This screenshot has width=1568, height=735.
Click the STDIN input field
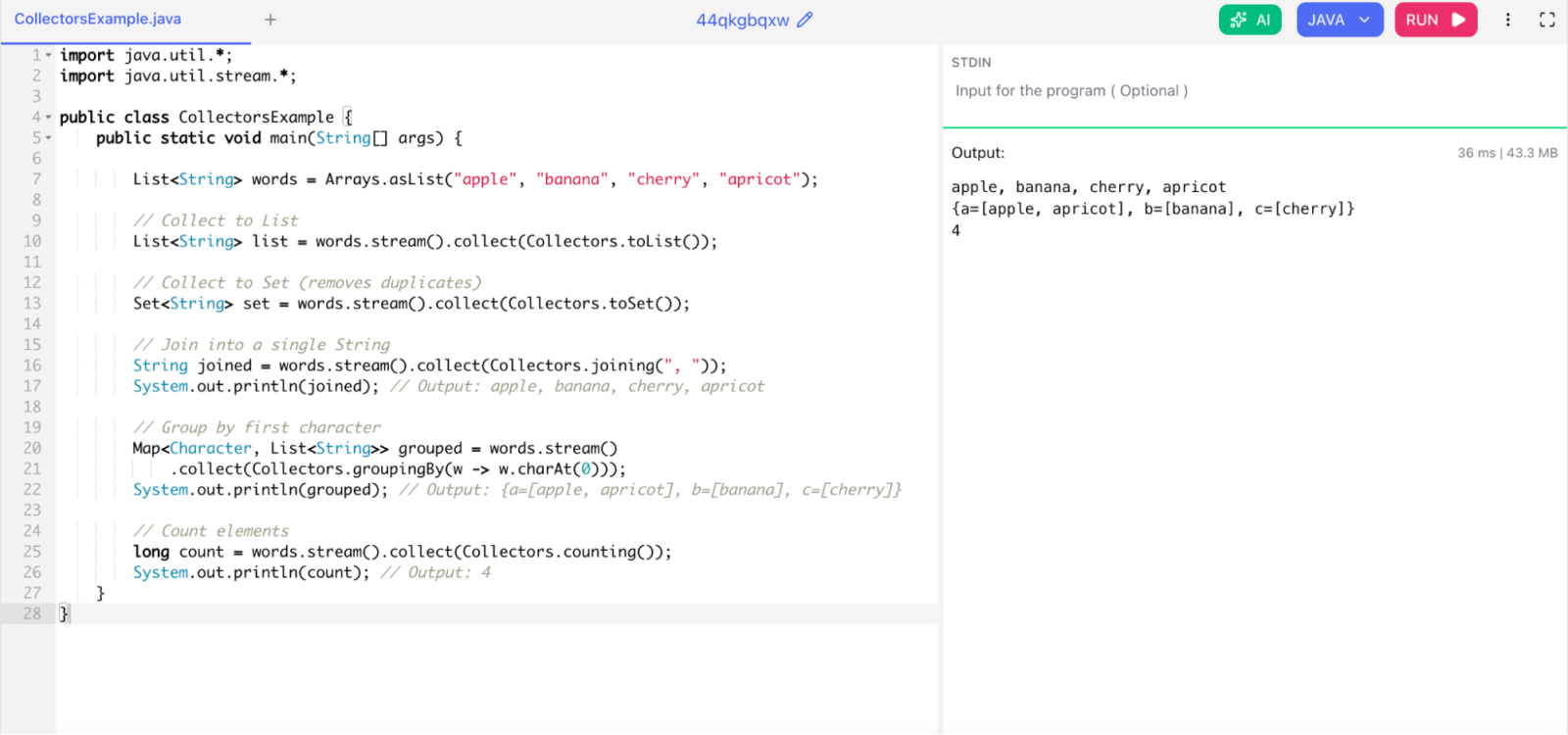pyautogui.click(x=1254, y=91)
